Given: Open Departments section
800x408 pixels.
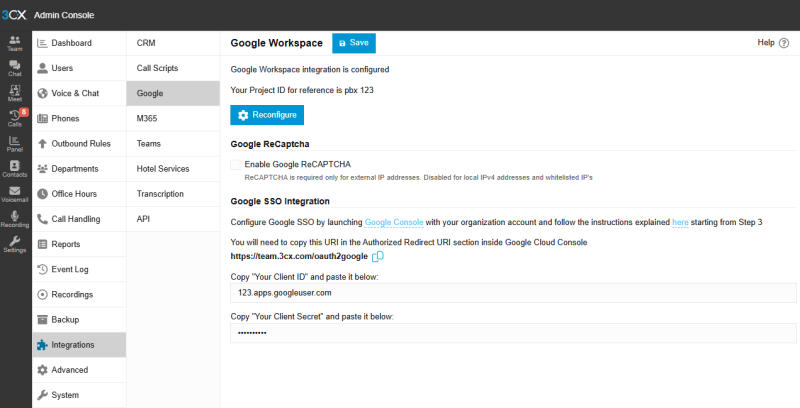Looking at the screenshot, I should [x=79, y=169].
